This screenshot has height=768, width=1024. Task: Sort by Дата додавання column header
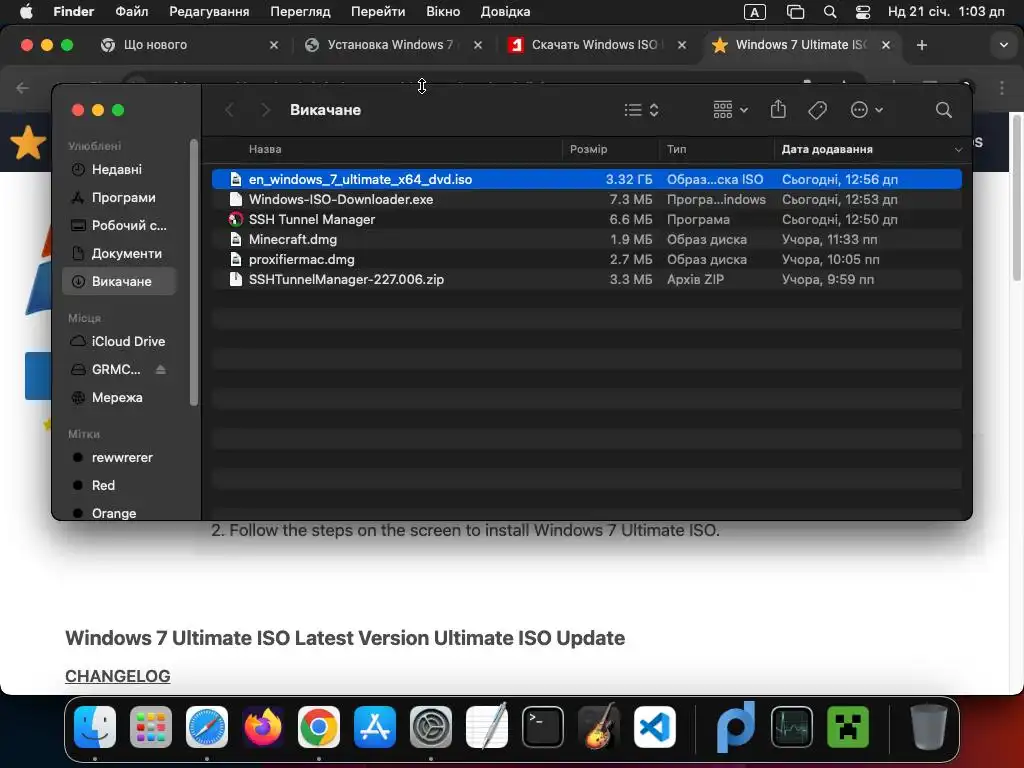coord(827,150)
